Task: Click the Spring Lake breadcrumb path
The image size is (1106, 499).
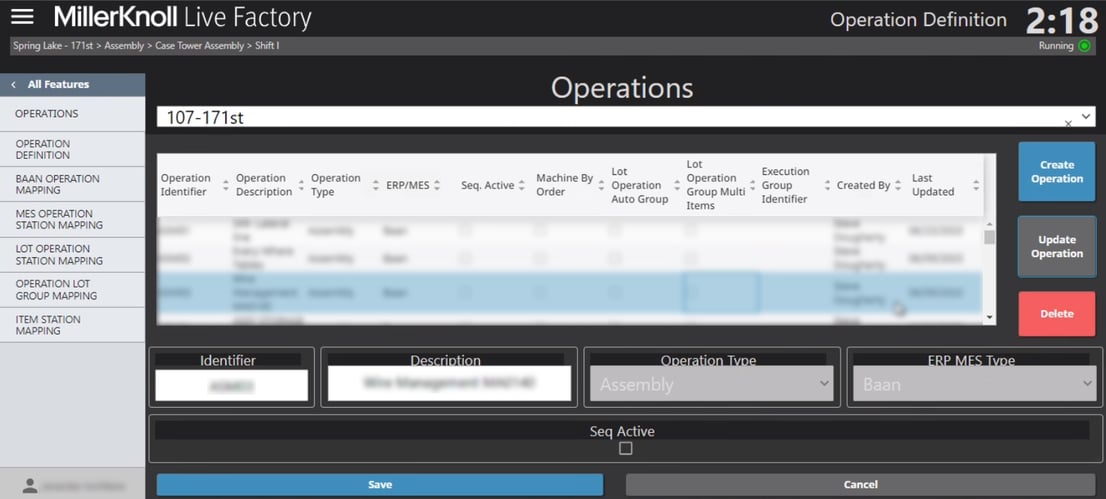Action: tap(146, 46)
